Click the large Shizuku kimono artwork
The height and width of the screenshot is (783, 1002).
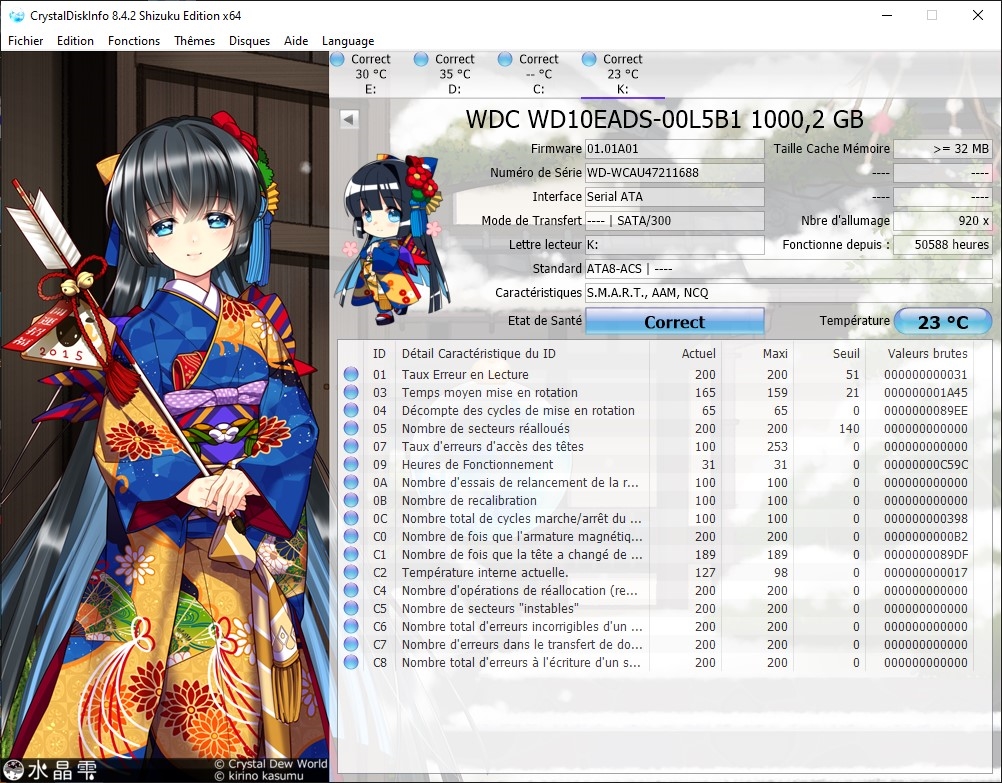tap(165, 417)
